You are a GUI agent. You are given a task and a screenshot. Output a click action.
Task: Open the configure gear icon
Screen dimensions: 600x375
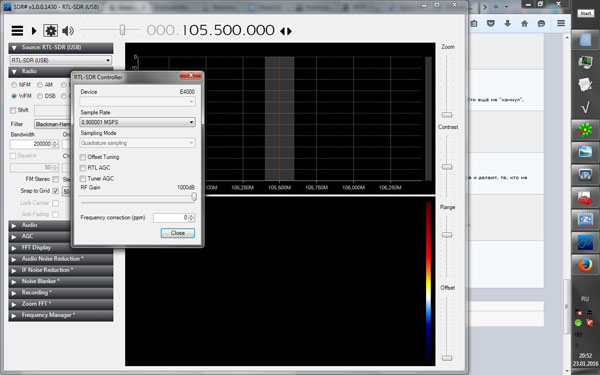pyautogui.click(x=51, y=31)
